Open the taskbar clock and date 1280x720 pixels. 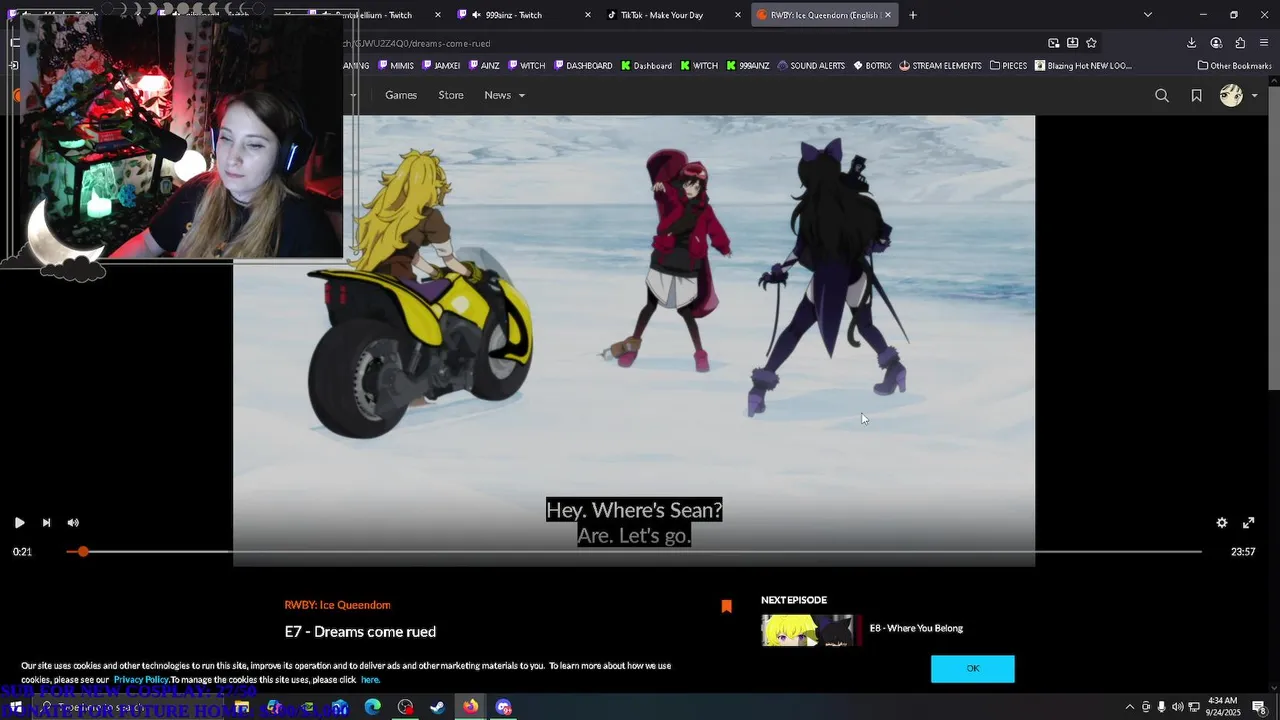(x=1223, y=707)
